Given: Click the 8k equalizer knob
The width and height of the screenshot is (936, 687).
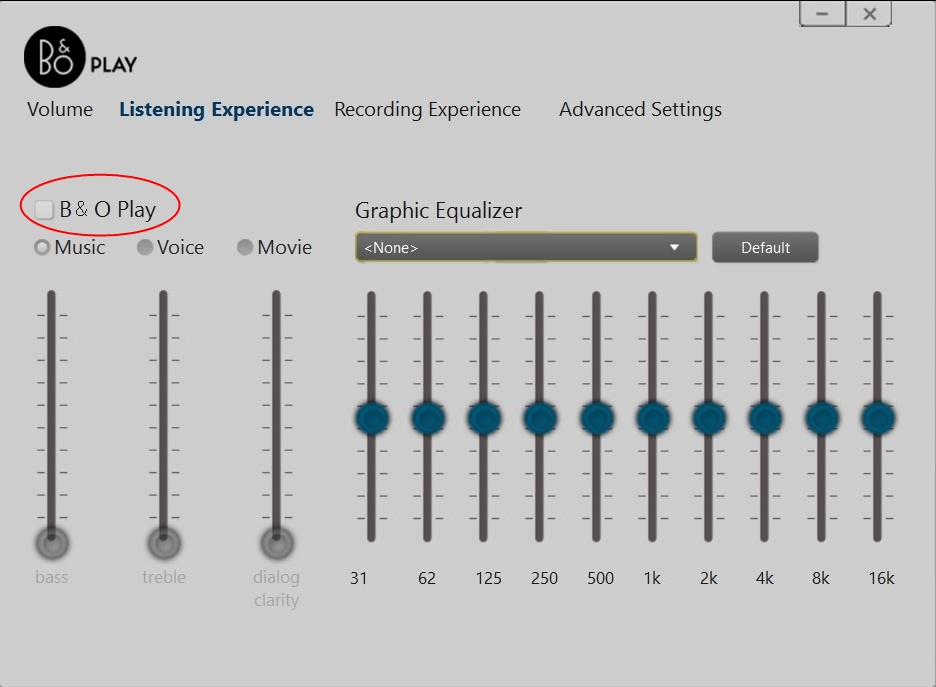Looking at the screenshot, I should click(x=822, y=418).
